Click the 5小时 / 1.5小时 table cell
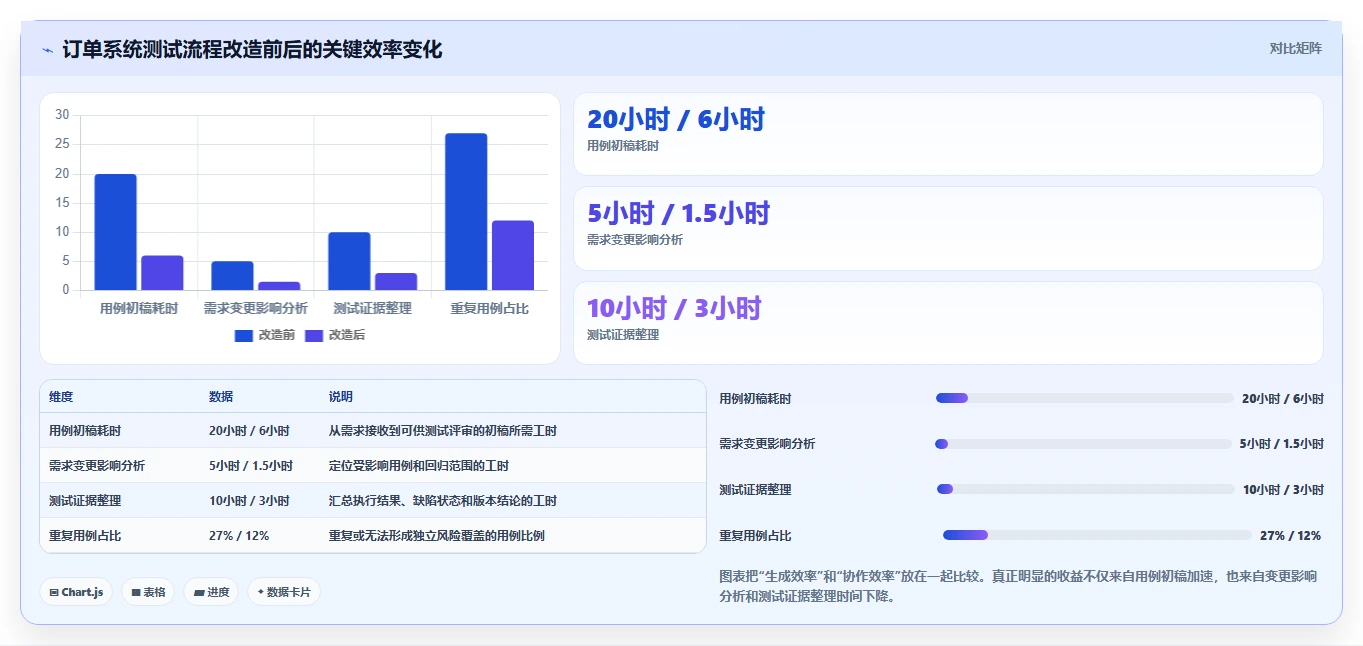 [x=251, y=466]
